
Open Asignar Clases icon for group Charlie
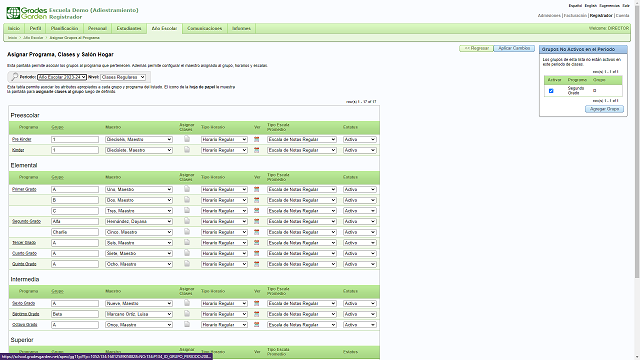tap(187, 231)
